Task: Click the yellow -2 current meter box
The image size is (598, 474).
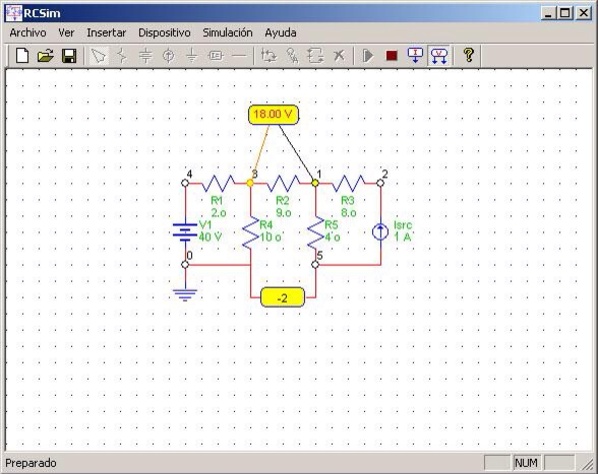Action: coord(282,298)
